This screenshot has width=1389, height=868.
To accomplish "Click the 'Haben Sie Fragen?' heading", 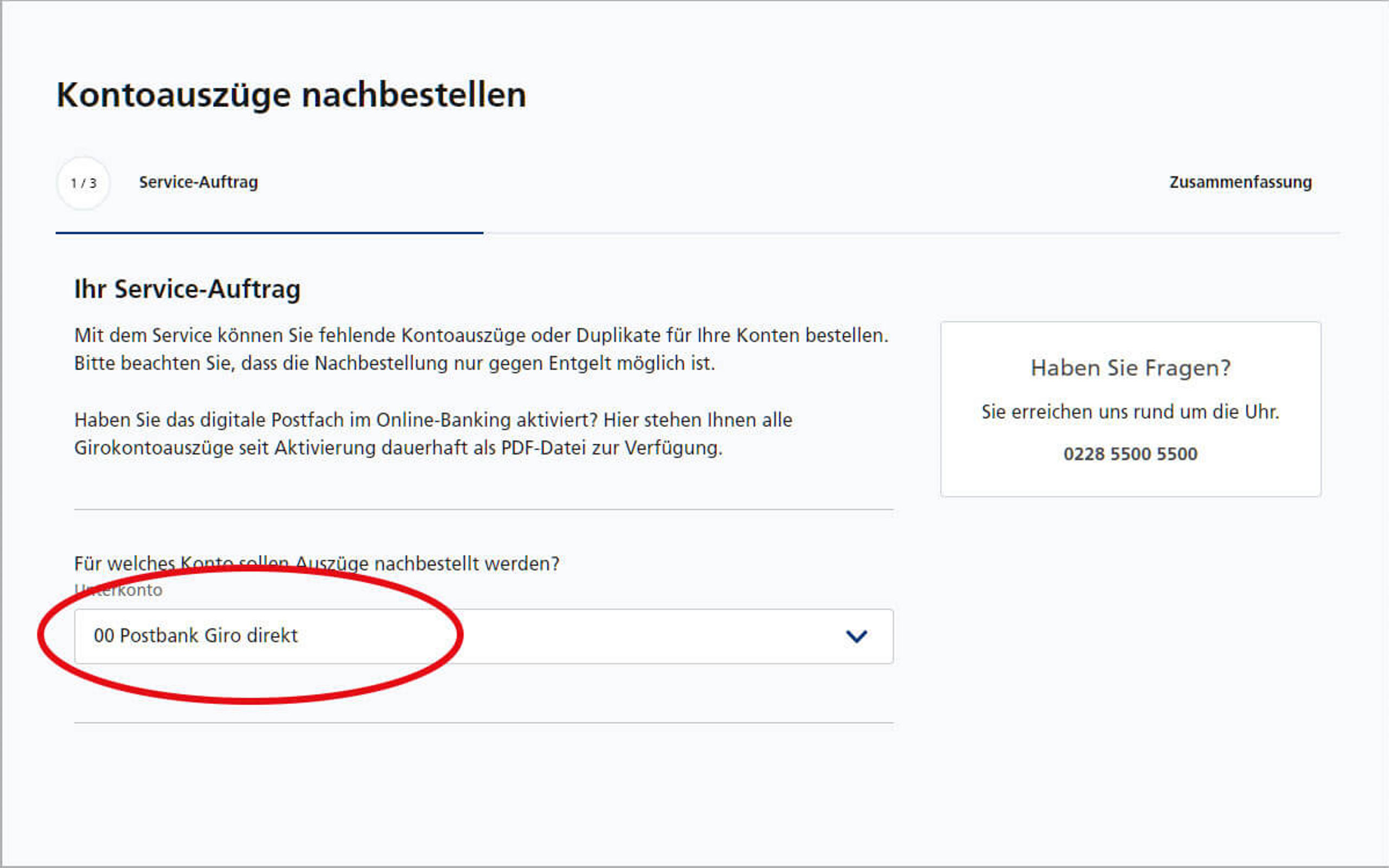I will 1130,367.
